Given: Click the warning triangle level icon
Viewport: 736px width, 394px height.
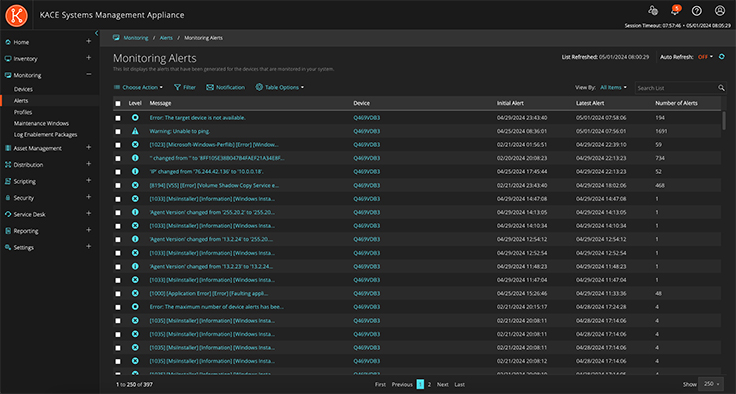Looking at the screenshot, I should [x=135, y=131].
